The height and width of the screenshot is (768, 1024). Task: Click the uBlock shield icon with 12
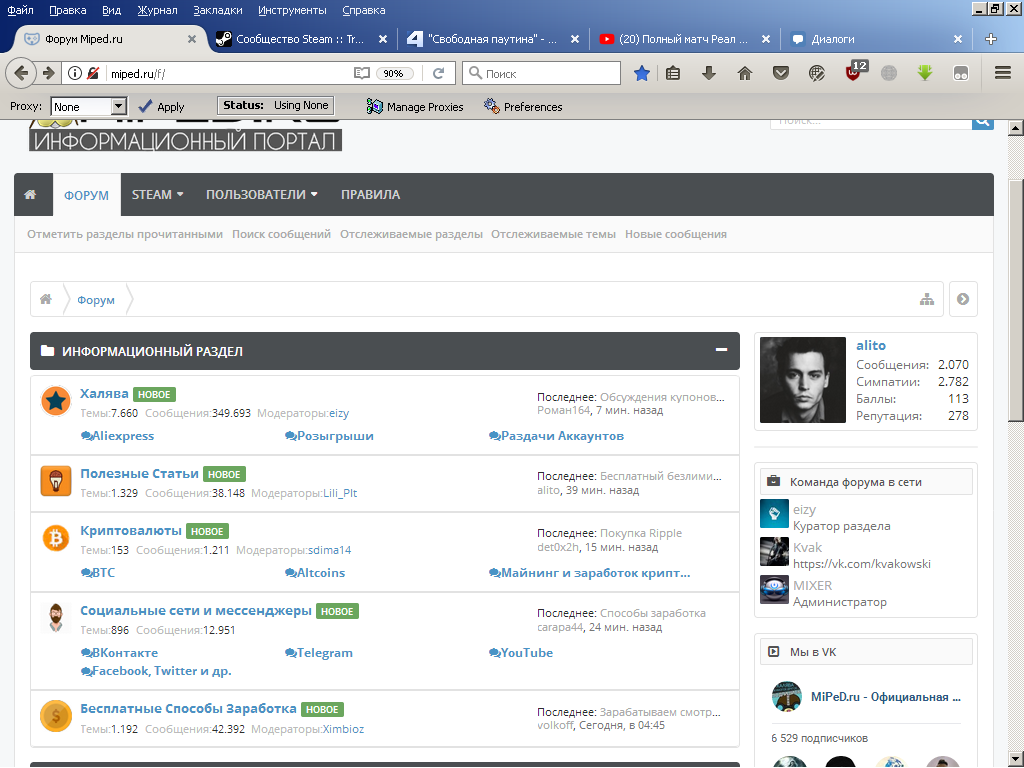click(x=854, y=71)
